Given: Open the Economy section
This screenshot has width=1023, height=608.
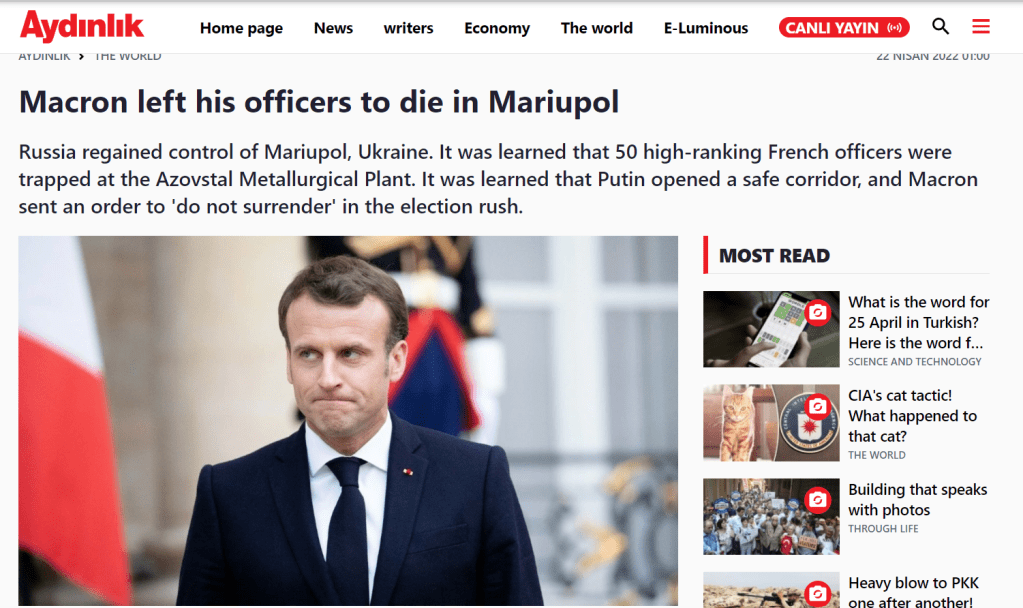Looking at the screenshot, I should tap(497, 28).
